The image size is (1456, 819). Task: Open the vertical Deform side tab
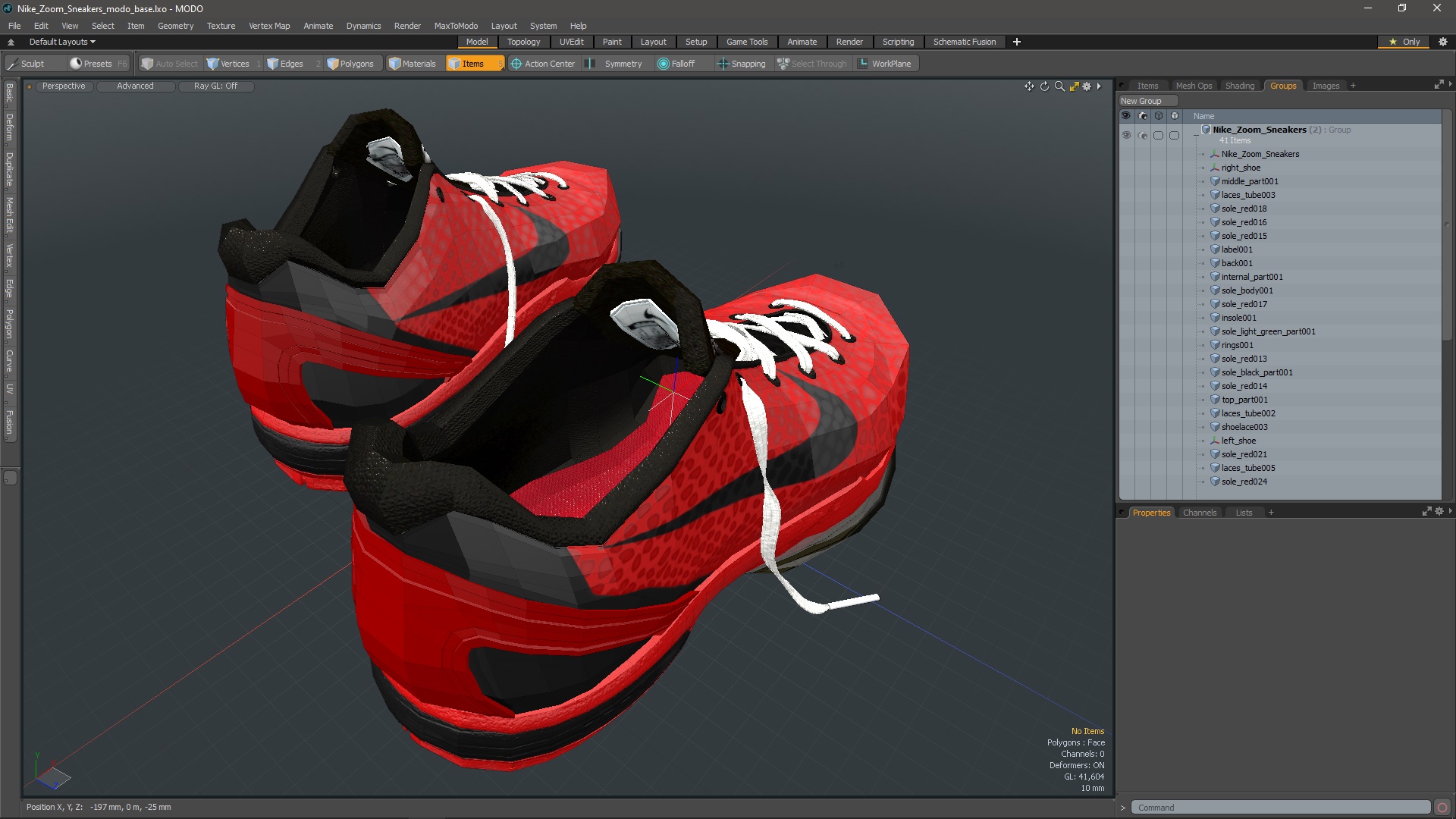click(9, 127)
